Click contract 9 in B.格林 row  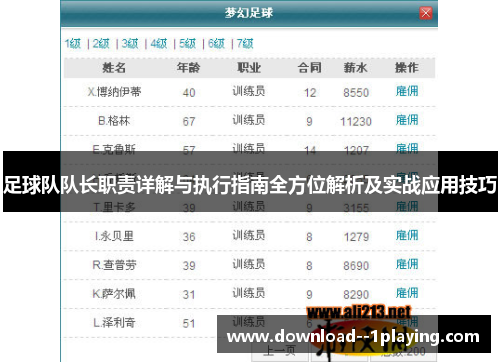pos(309,122)
